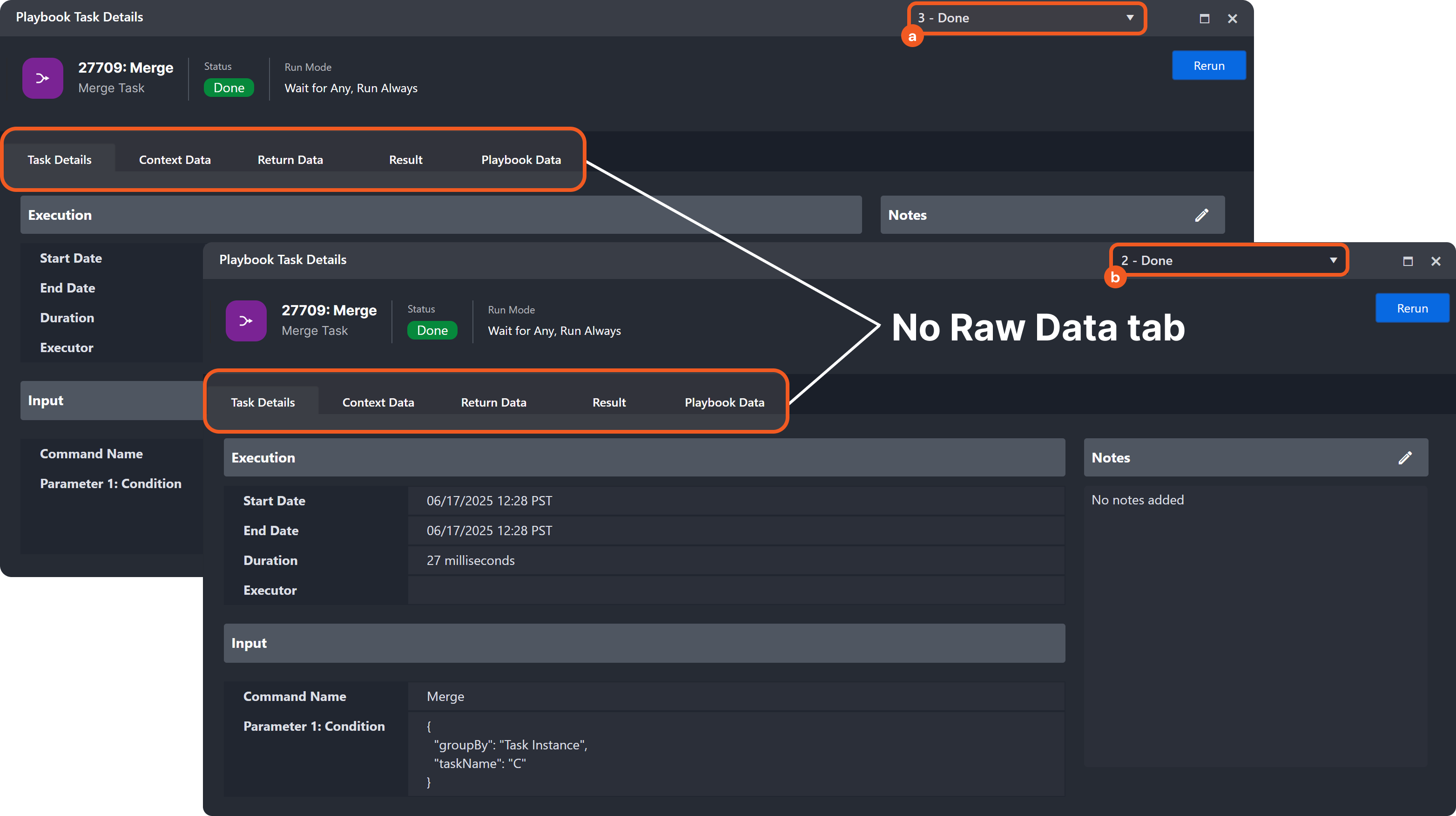1456x816 pixels.
Task: Click the 'No notes added' notes area
Action: pos(1137,500)
